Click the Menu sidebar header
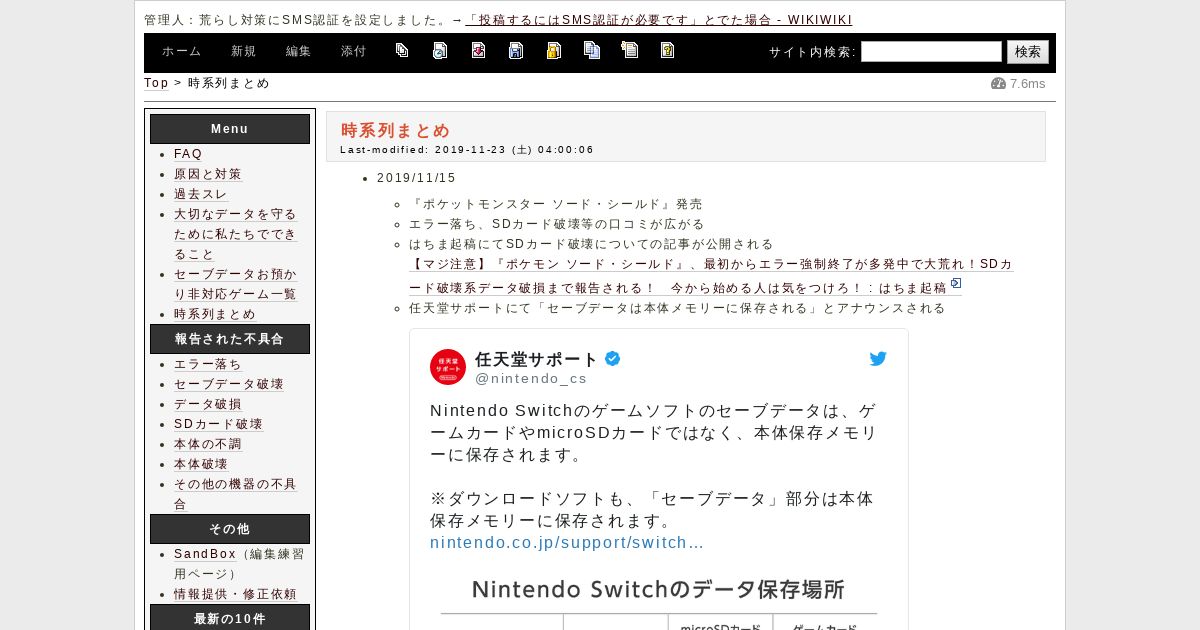This screenshot has height=630, width=1200. tap(230, 129)
